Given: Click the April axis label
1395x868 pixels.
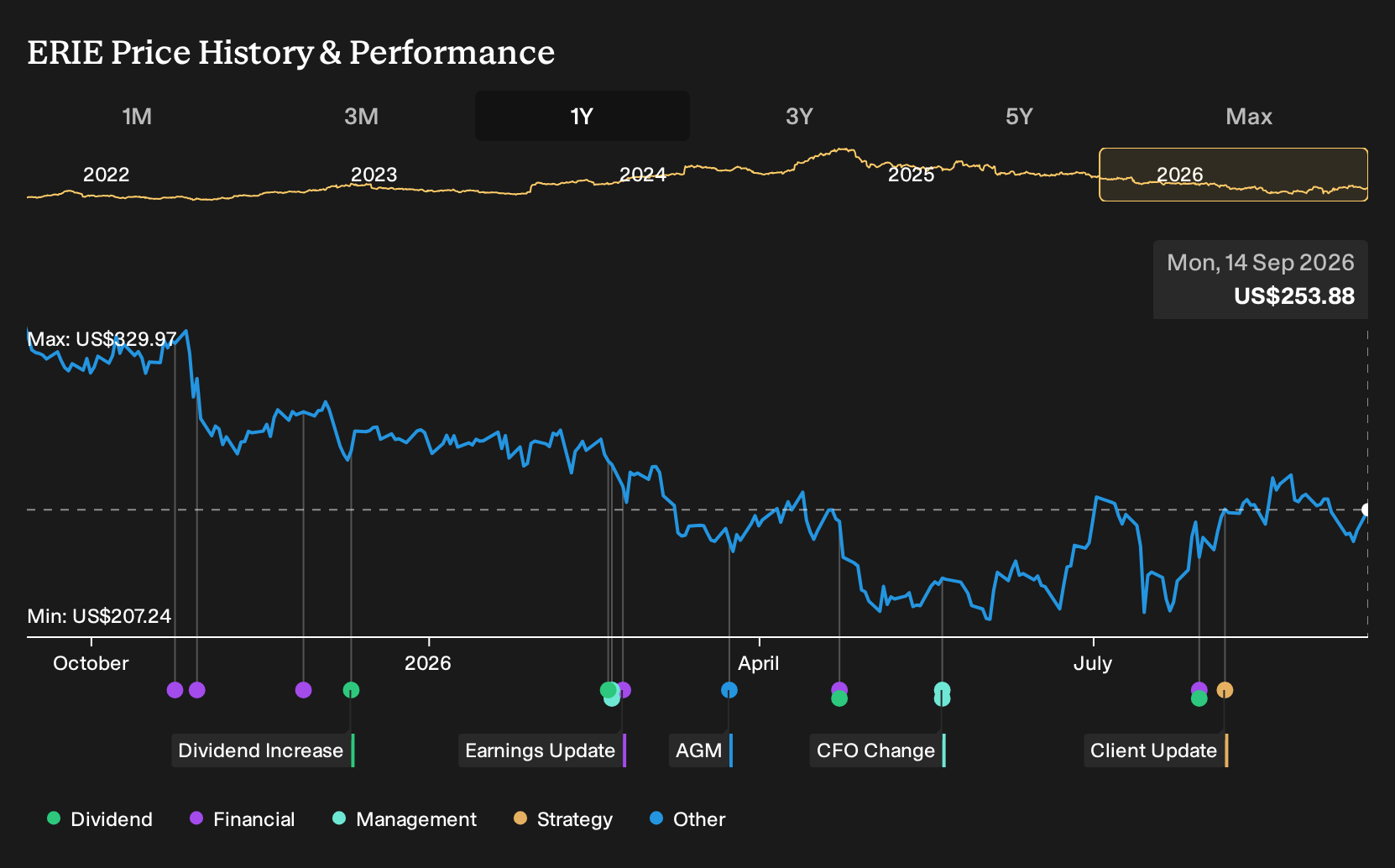Looking at the screenshot, I should point(759,663).
